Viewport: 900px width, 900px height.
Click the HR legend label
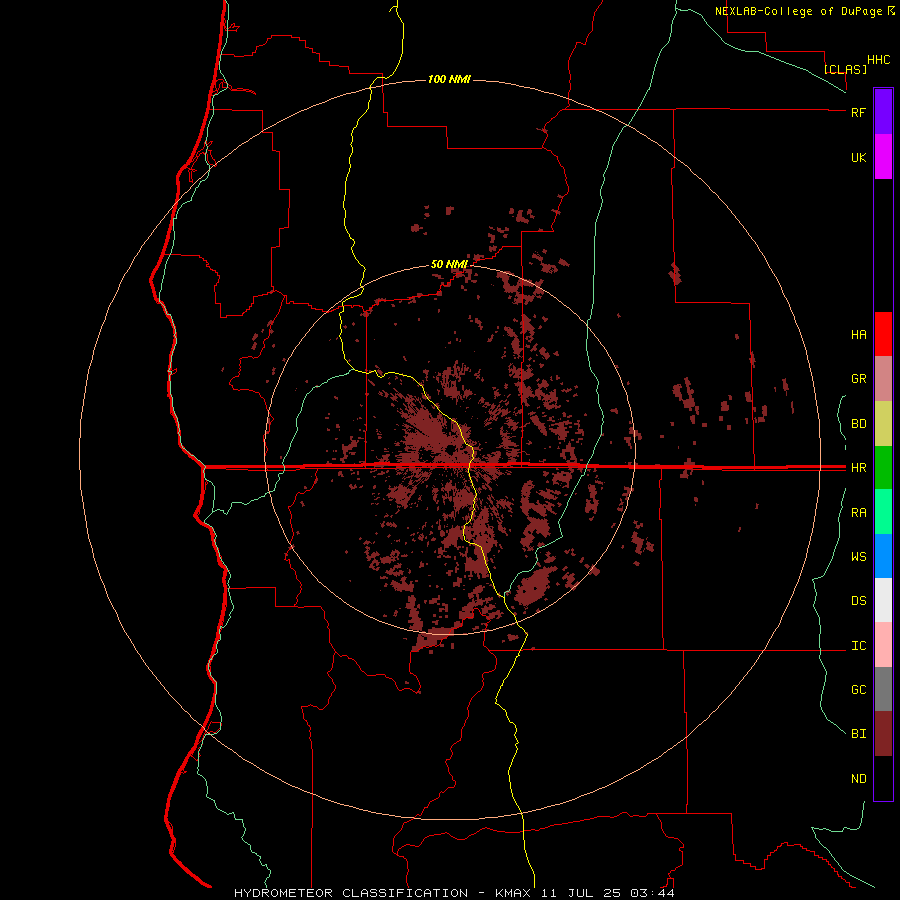point(858,468)
